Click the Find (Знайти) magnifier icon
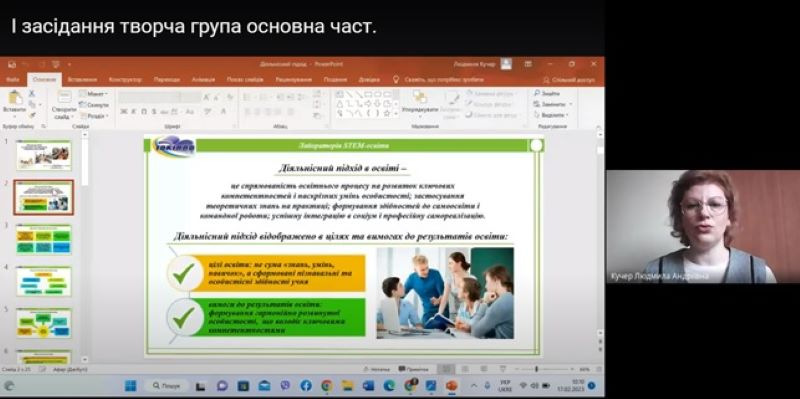The width and height of the screenshot is (800, 399). [537, 93]
